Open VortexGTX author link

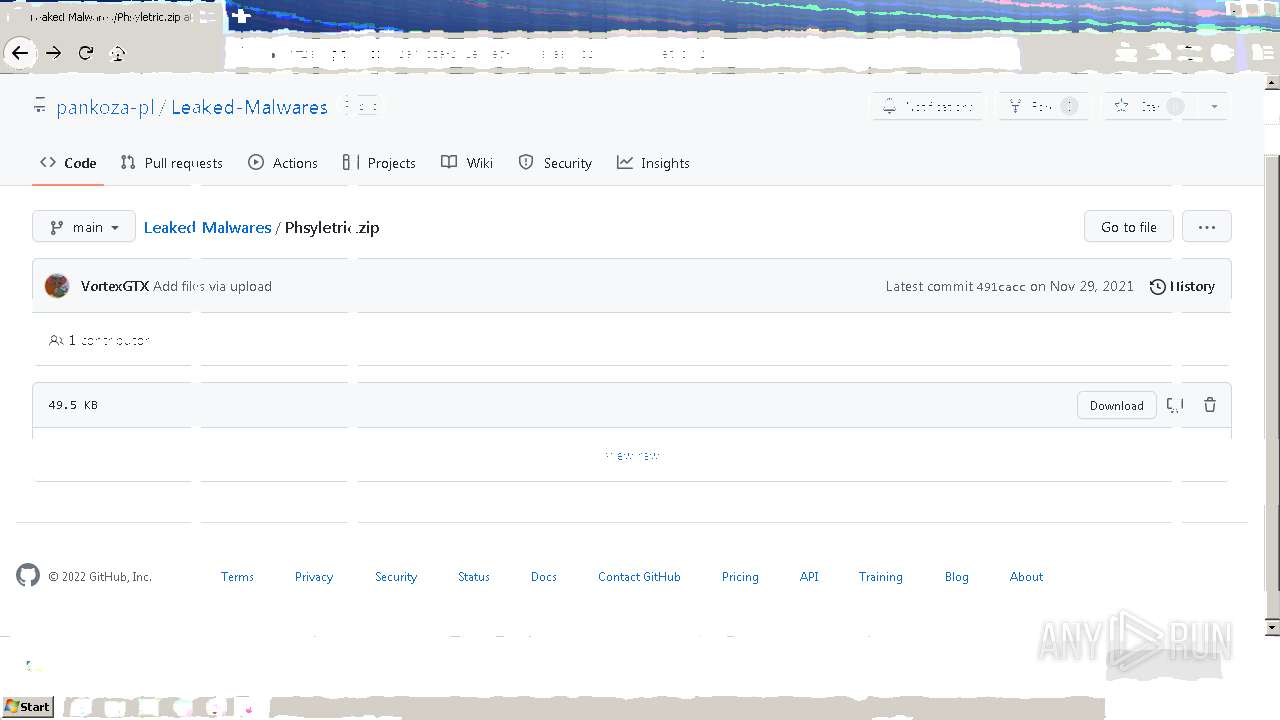(x=115, y=286)
